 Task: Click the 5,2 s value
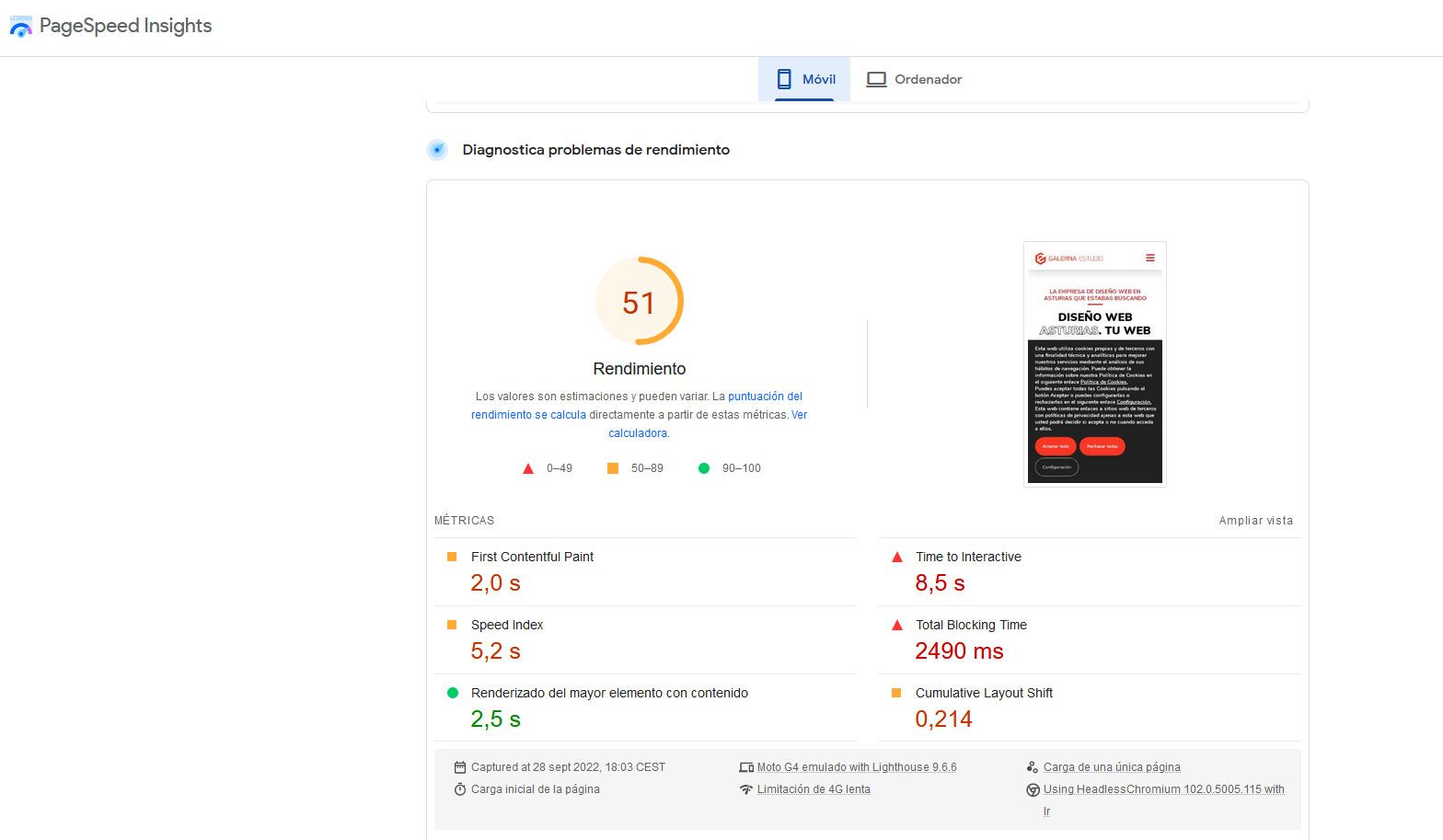coord(495,651)
